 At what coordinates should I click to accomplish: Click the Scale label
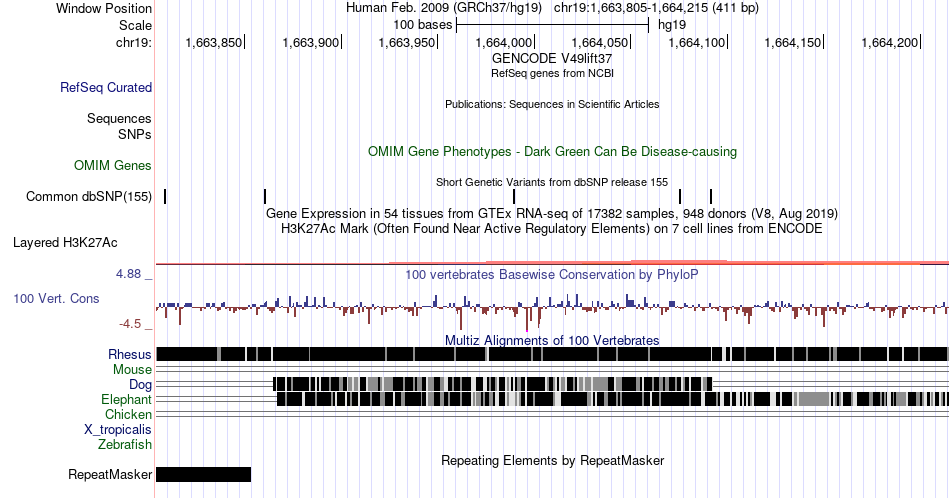coord(135,25)
